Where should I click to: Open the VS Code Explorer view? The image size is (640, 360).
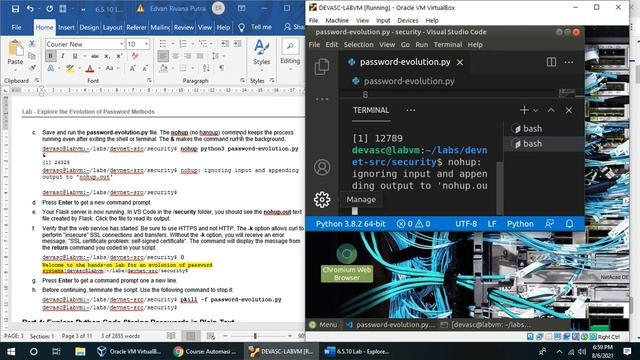pyautogui.click(x=322, y=67)
